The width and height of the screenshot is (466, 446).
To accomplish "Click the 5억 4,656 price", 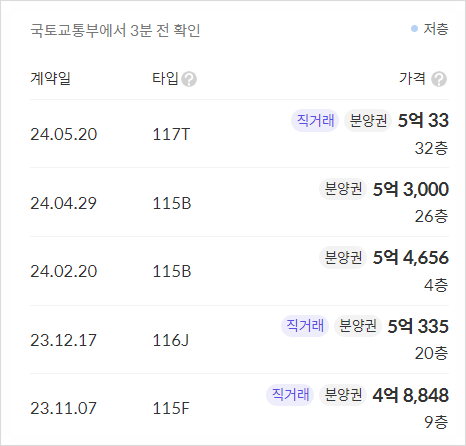I will [411, 258].
